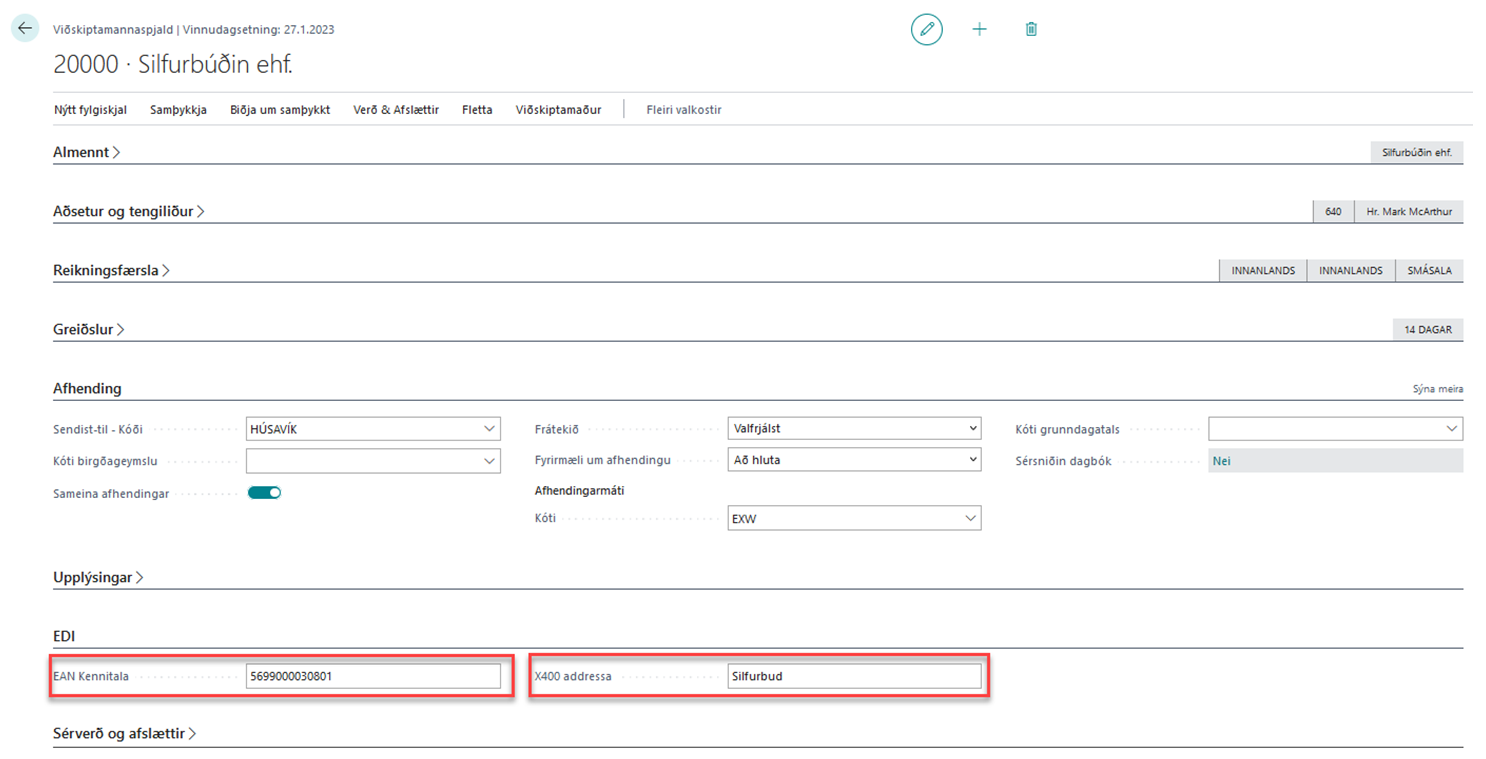Click the back arrow icon

click(25, 29)
